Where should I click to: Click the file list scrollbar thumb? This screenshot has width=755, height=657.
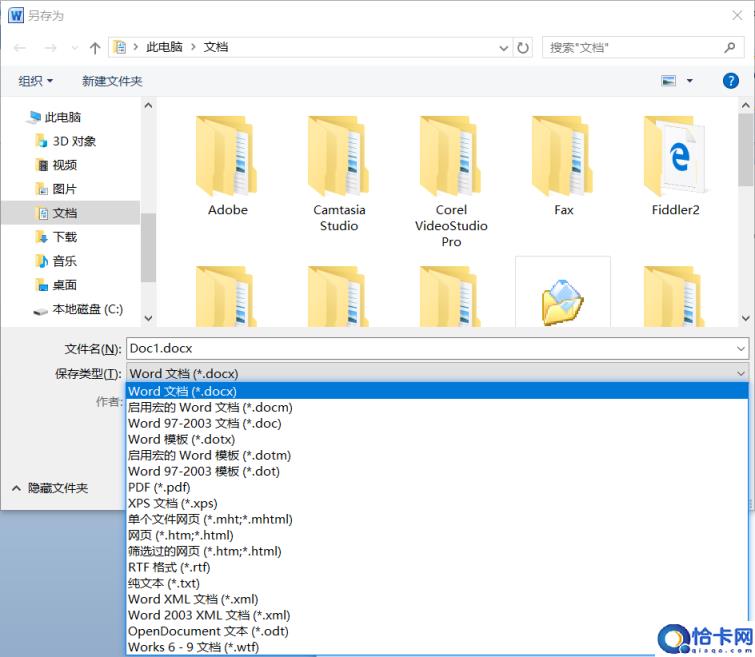pos(745,149)
